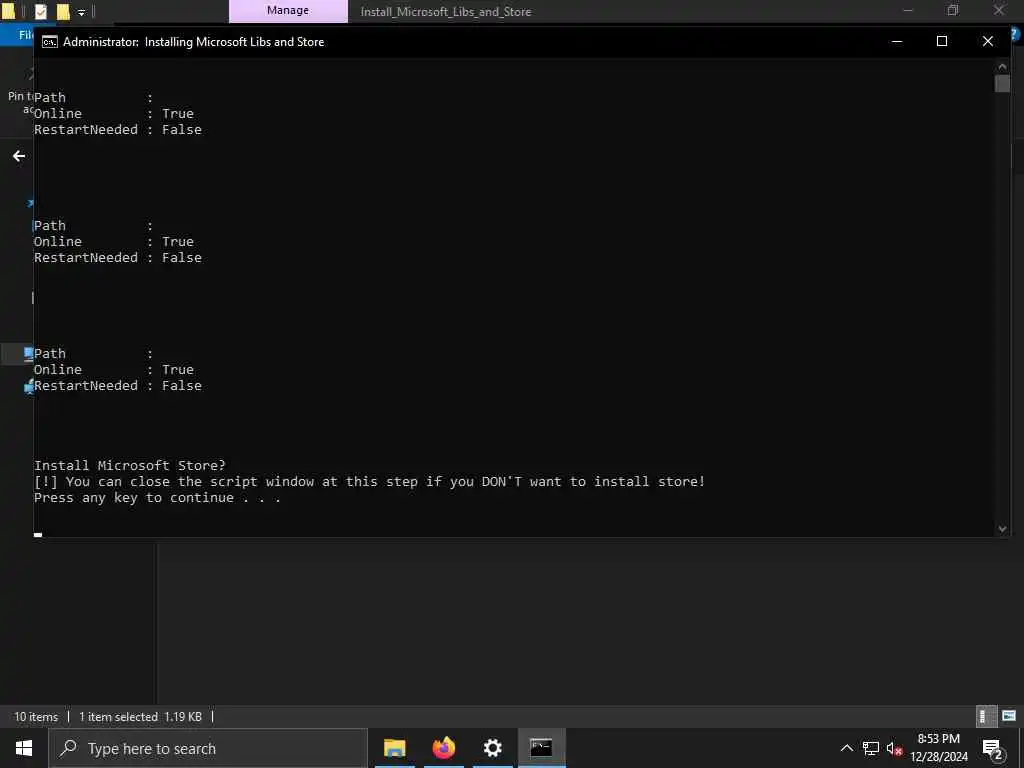The image size is (1024, 768).
Task: Click New folder icon in Explorer quick toolbar
Action: pyautogui.click(x=63, y=11)
